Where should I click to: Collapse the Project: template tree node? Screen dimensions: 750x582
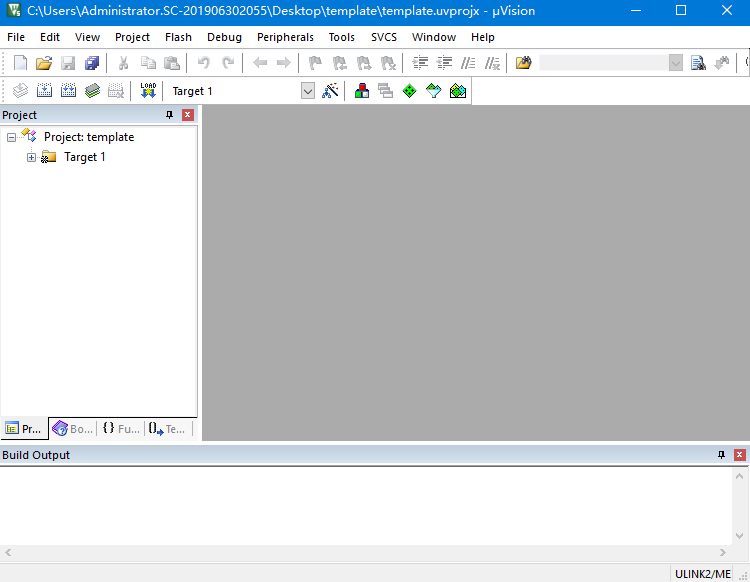(11, 138)
